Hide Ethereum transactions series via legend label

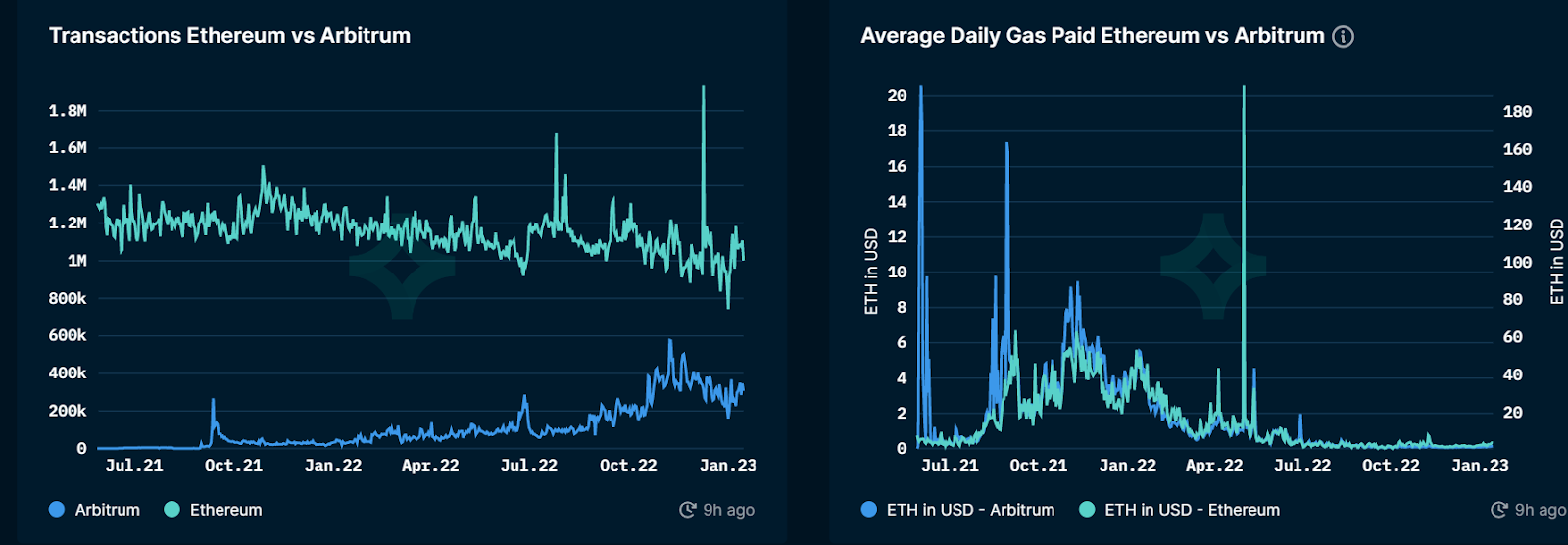coord(225,510)
